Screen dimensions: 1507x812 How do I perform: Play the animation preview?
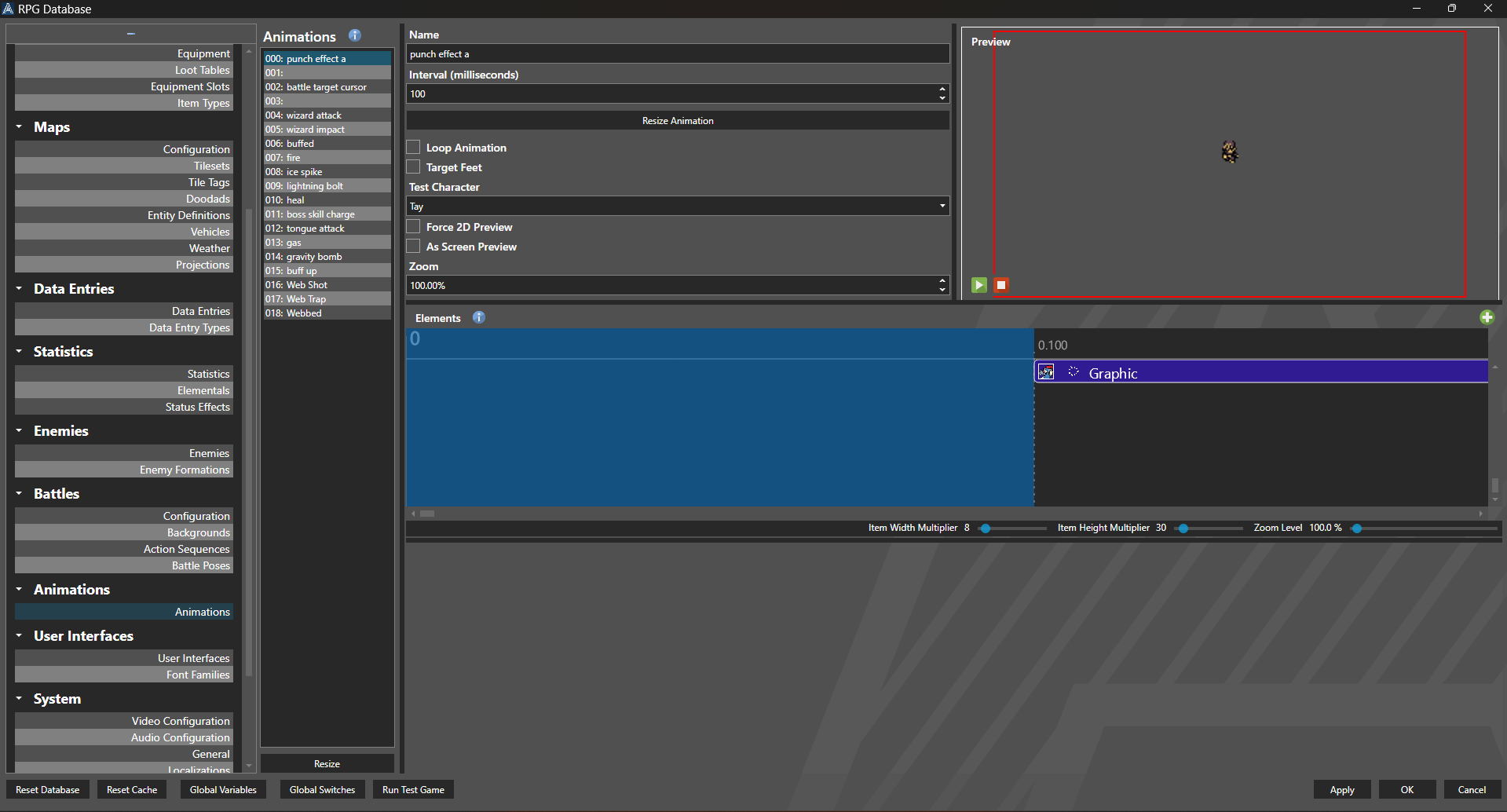click(978, 285)
